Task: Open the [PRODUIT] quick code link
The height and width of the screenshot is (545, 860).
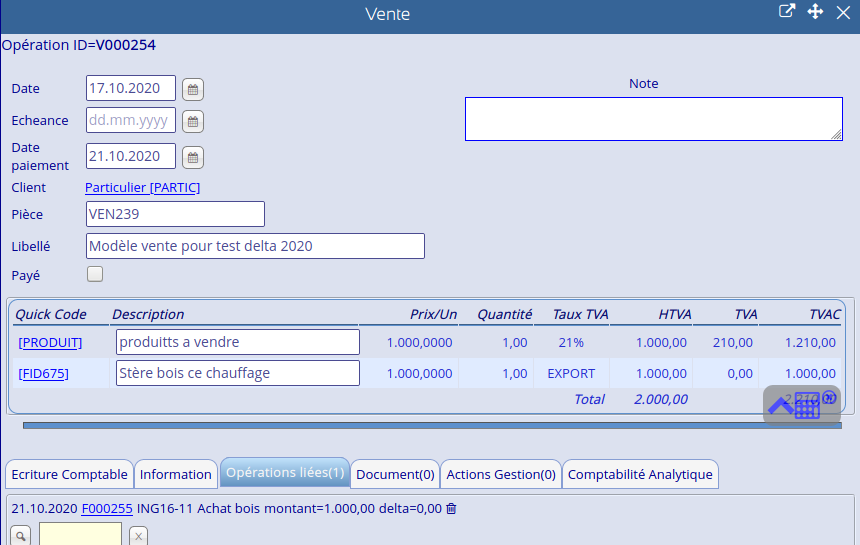Action: [x=50, y=343]
